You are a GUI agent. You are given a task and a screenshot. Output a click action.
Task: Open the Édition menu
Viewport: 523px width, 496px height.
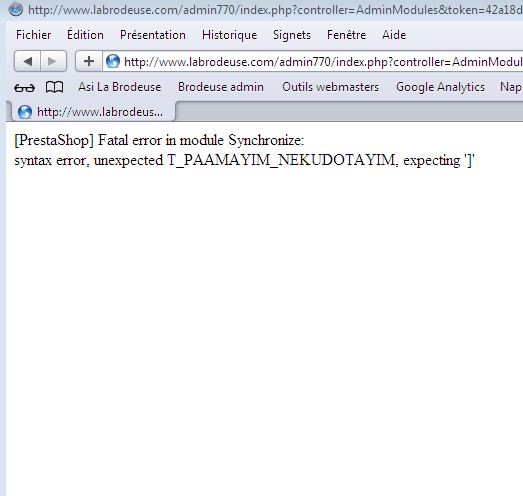click(85, 35)
